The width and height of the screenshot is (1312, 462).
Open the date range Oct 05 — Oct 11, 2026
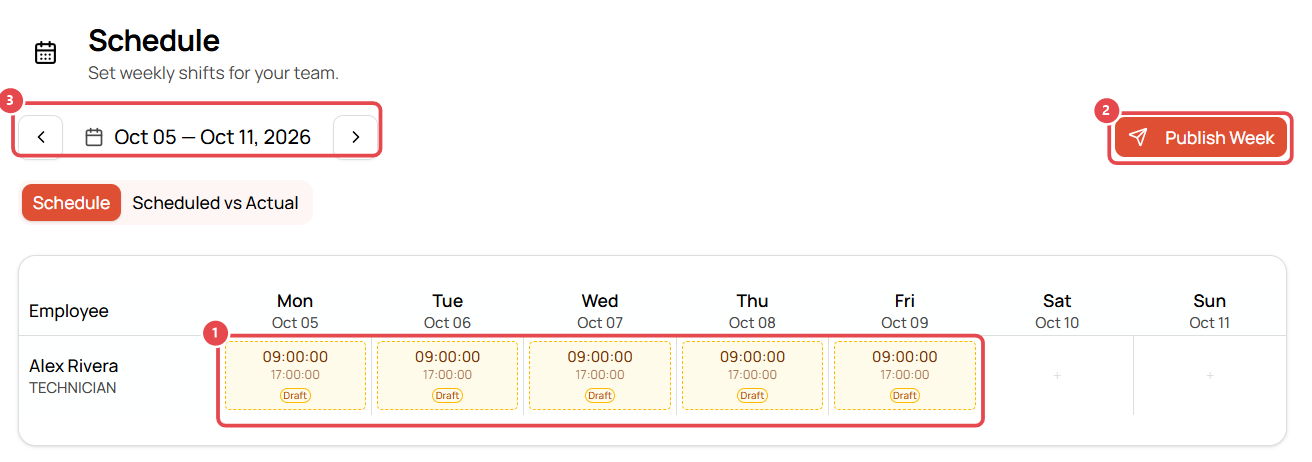(198, 137)
